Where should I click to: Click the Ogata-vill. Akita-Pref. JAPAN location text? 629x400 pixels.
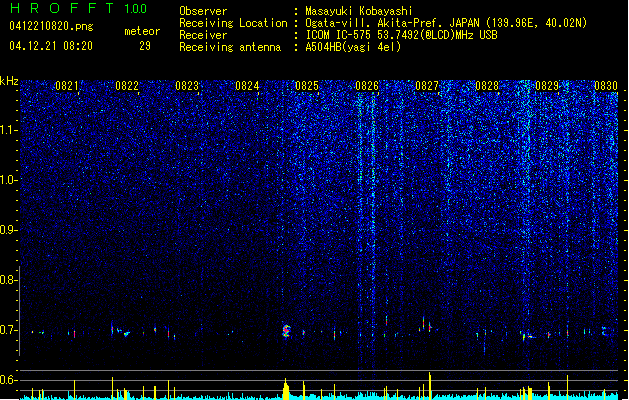(446, 23)
